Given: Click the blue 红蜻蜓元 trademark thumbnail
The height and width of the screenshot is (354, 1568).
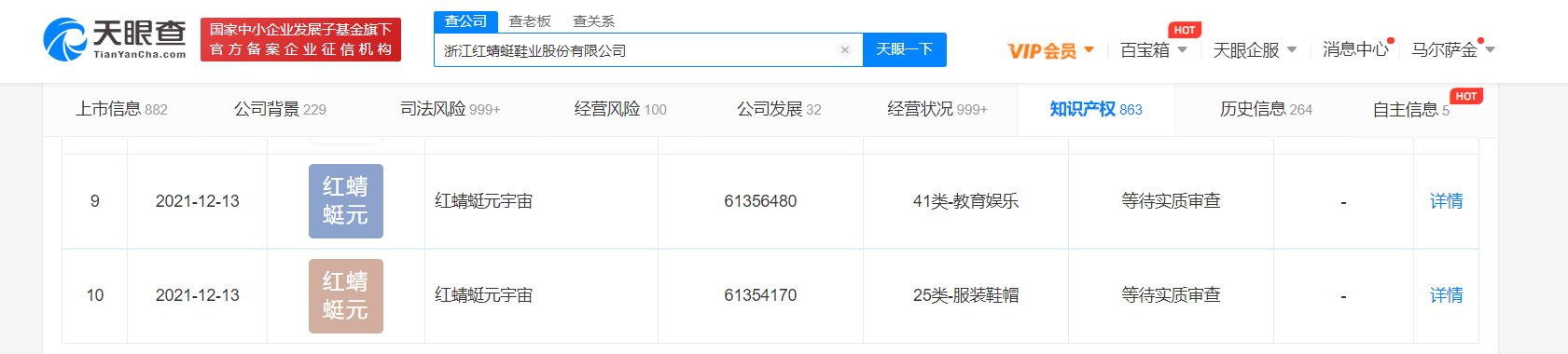Looking at the screenshot, I should pos(346,201).
